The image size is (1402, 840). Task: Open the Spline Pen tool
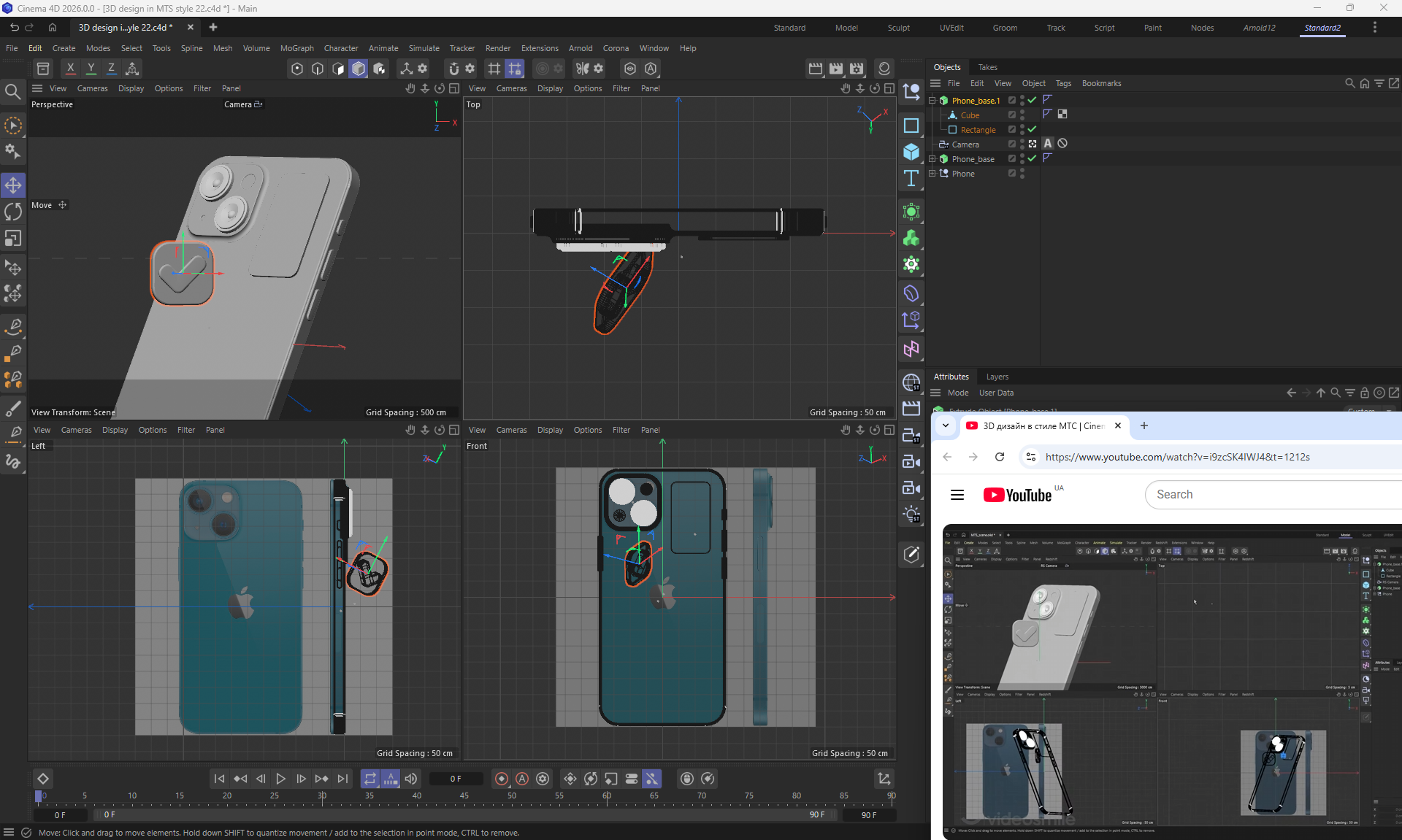(x=13, y=325)
